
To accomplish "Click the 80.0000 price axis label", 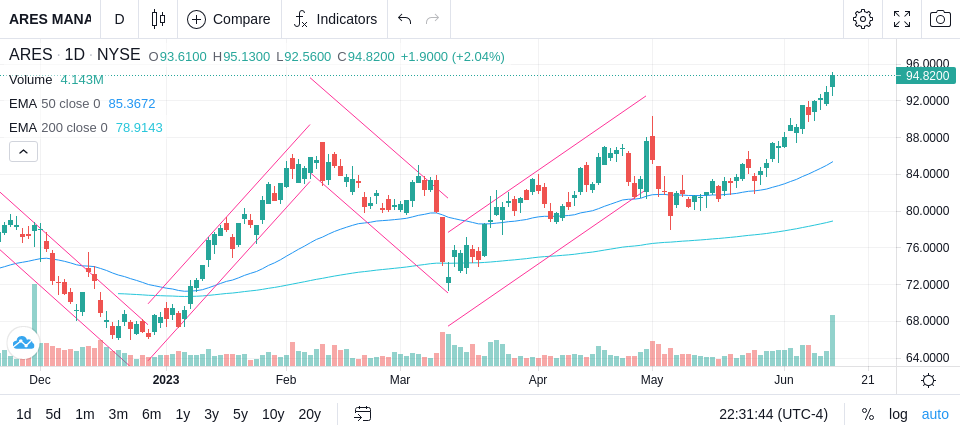I will [x=927, y=211].
